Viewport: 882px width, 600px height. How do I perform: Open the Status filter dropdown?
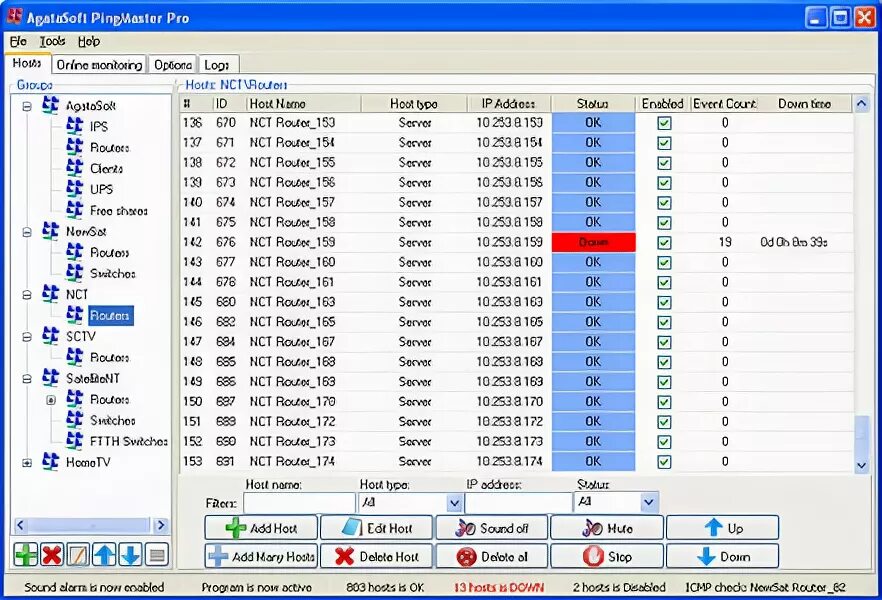pos(649,502)
